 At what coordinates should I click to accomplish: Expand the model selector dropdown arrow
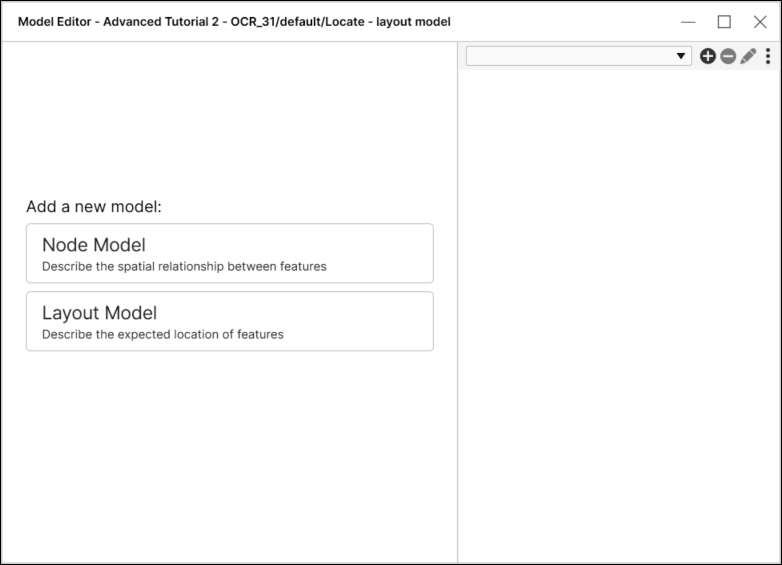tap(681, 57)
